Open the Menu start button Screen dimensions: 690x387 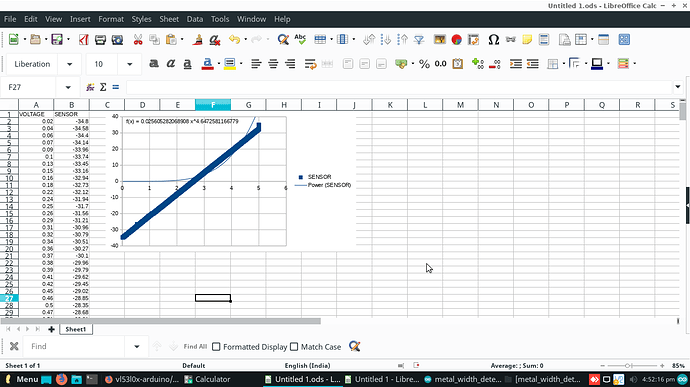pyautogui.click(x=21, y=379)
